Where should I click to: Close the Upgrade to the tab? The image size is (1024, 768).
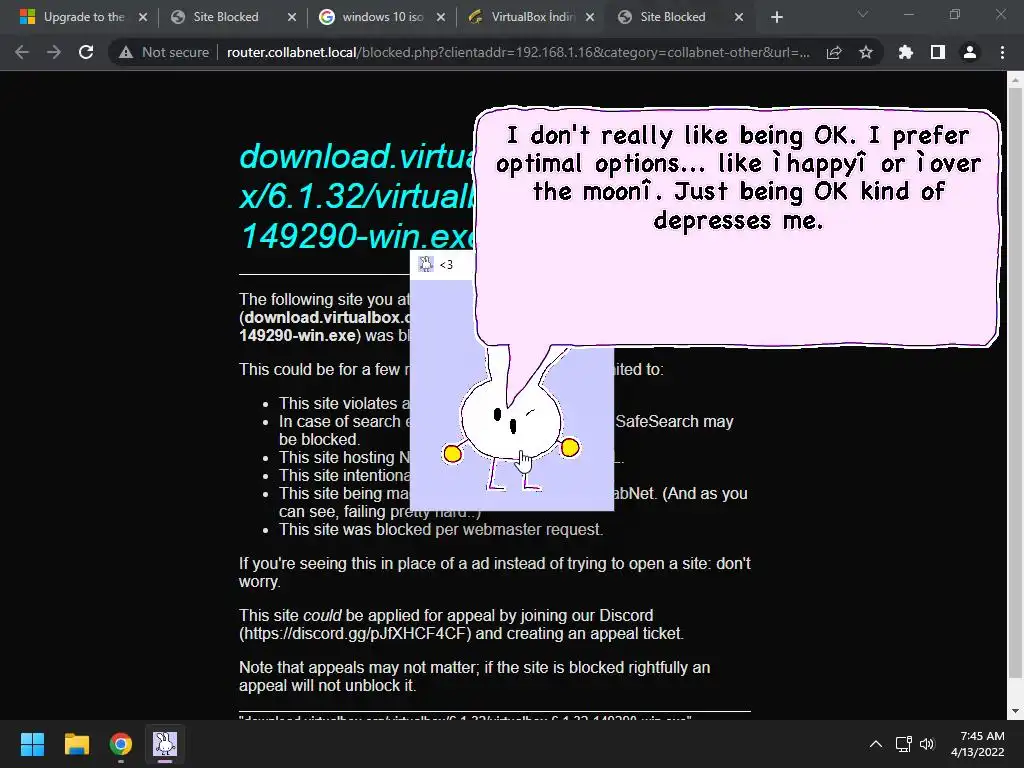143,17
